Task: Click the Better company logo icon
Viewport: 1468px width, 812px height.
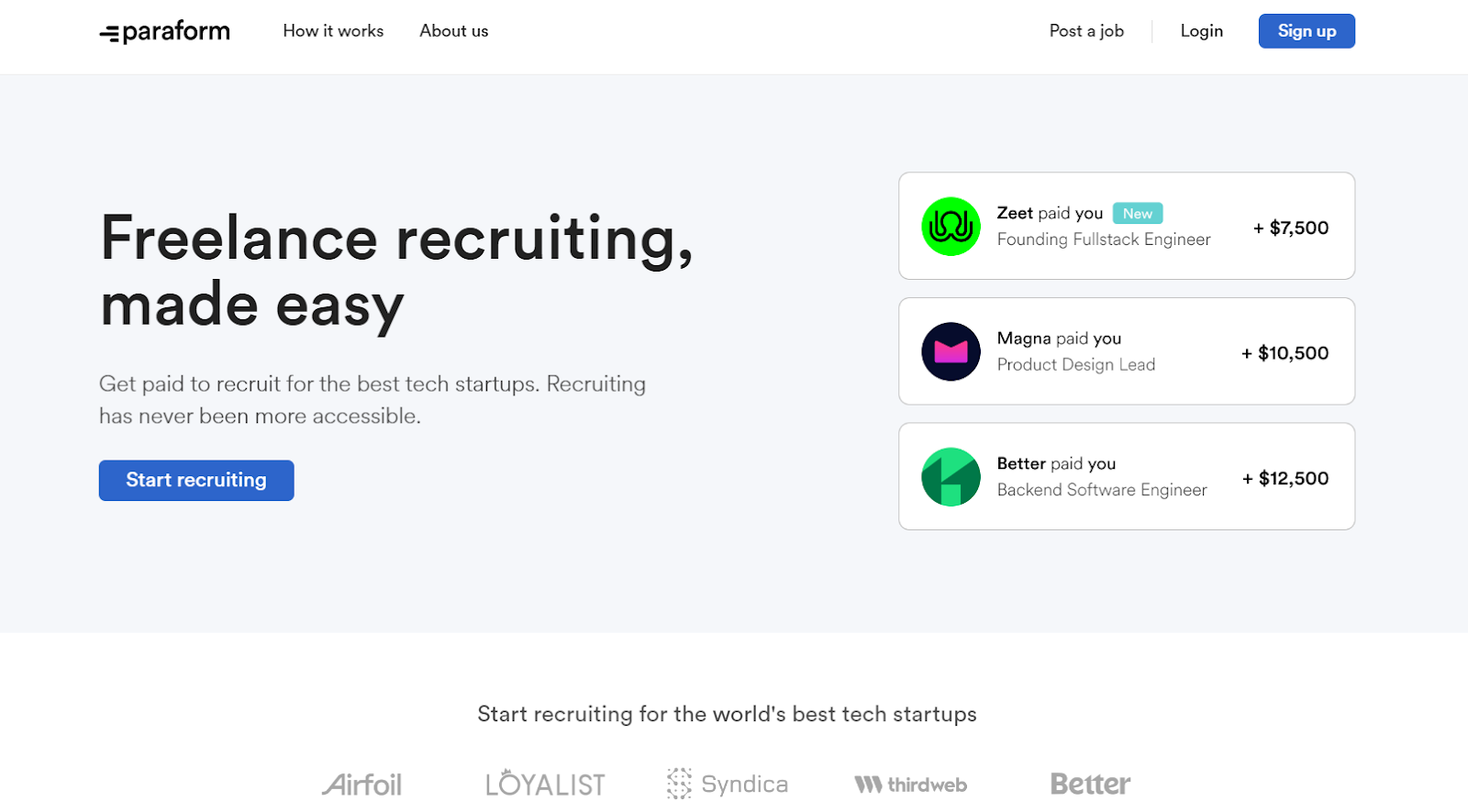Action: [x=951, y=476]
